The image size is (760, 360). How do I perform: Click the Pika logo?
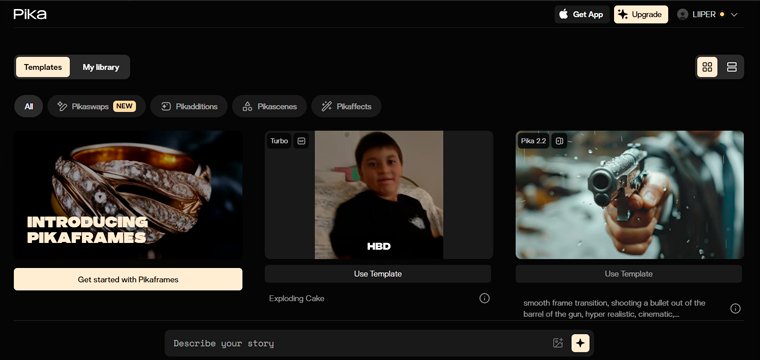click(x=30, y=14)
